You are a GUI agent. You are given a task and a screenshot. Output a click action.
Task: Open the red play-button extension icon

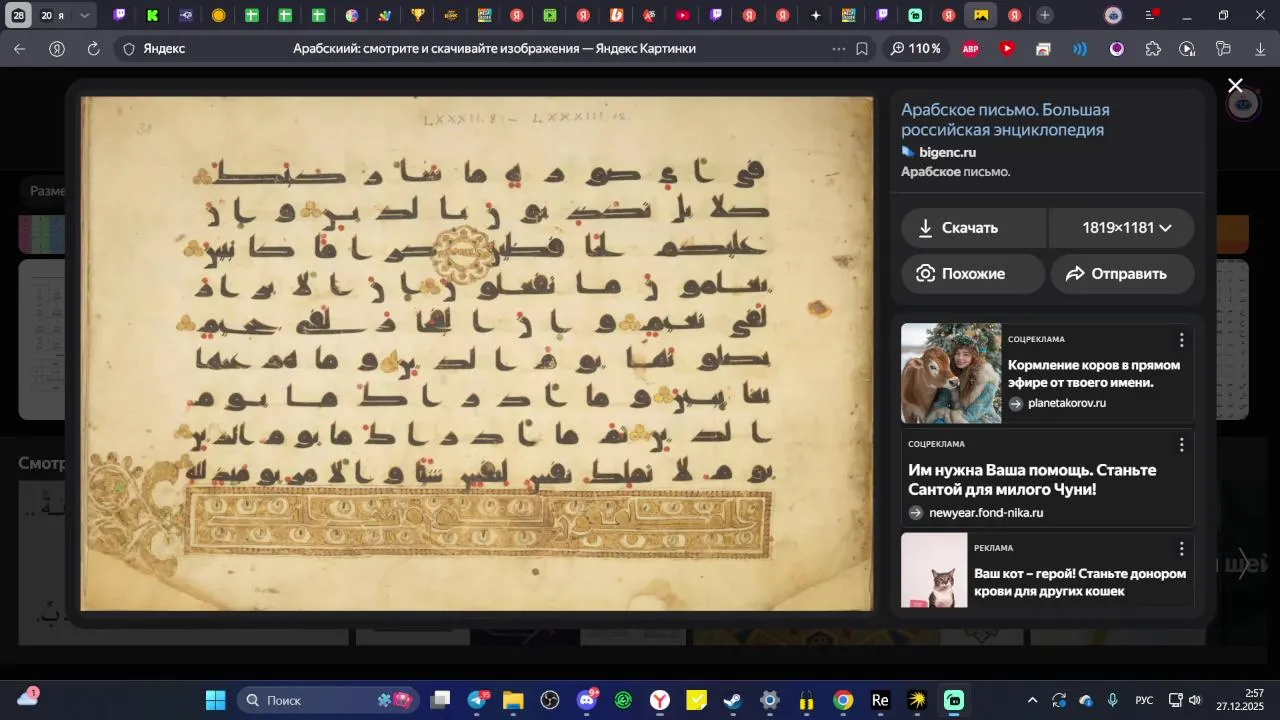1007,49
